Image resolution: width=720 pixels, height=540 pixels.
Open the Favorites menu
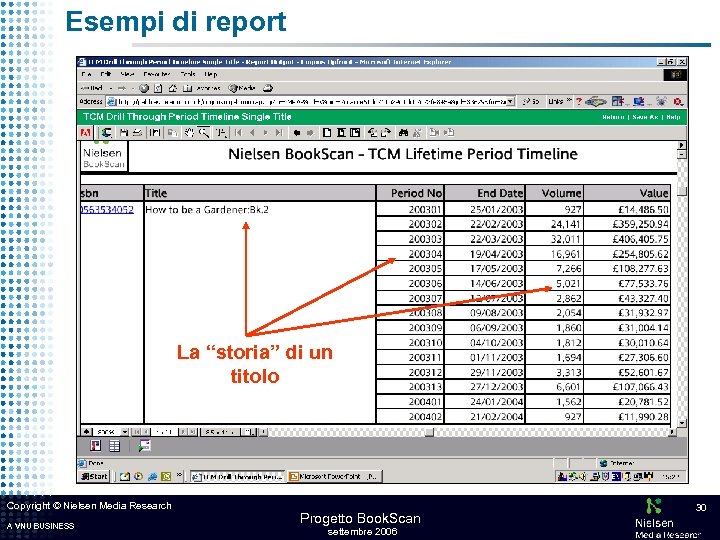(x=157, y=74)
